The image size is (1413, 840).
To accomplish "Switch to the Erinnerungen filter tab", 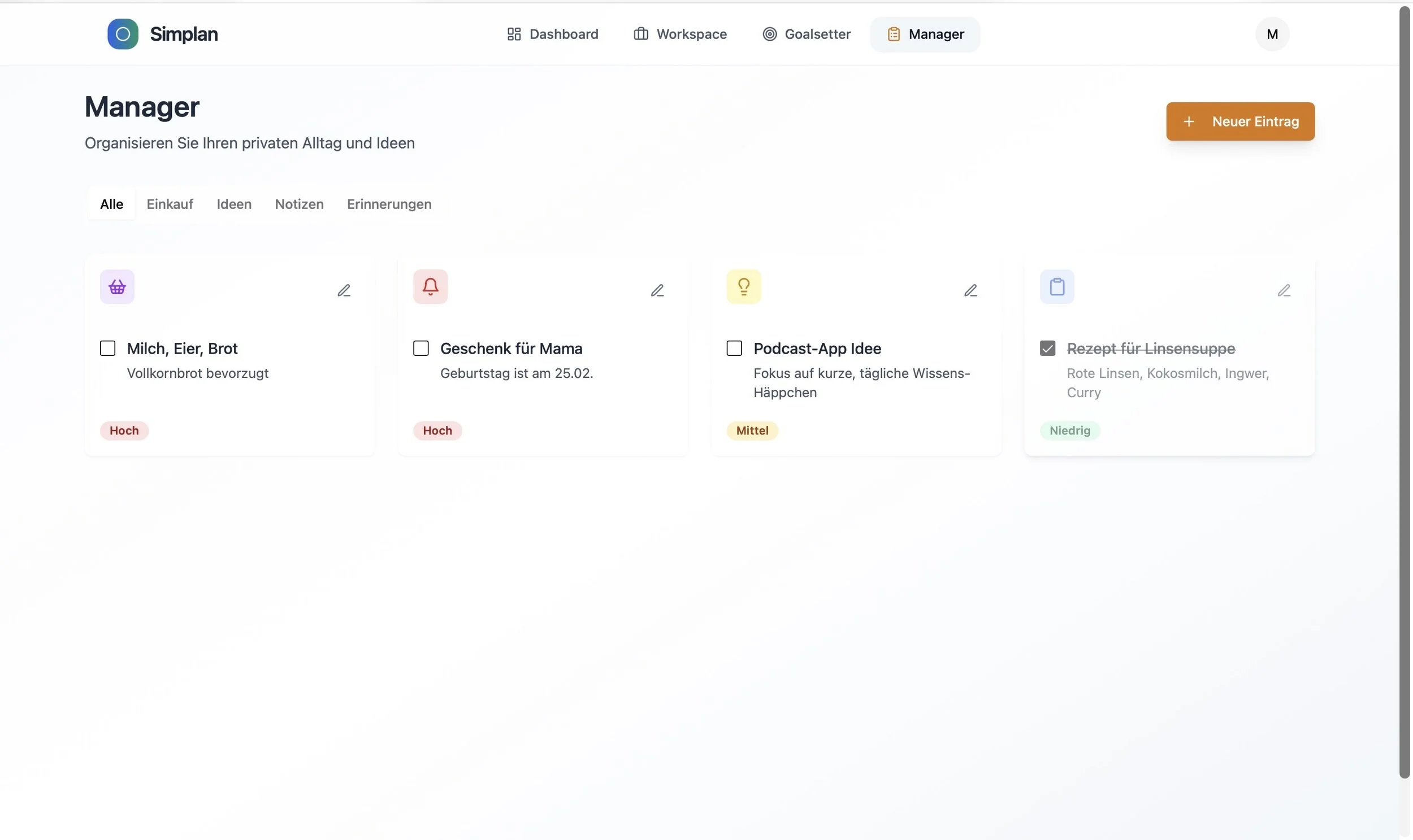I will pyautogui.click(x=388, y=204).
